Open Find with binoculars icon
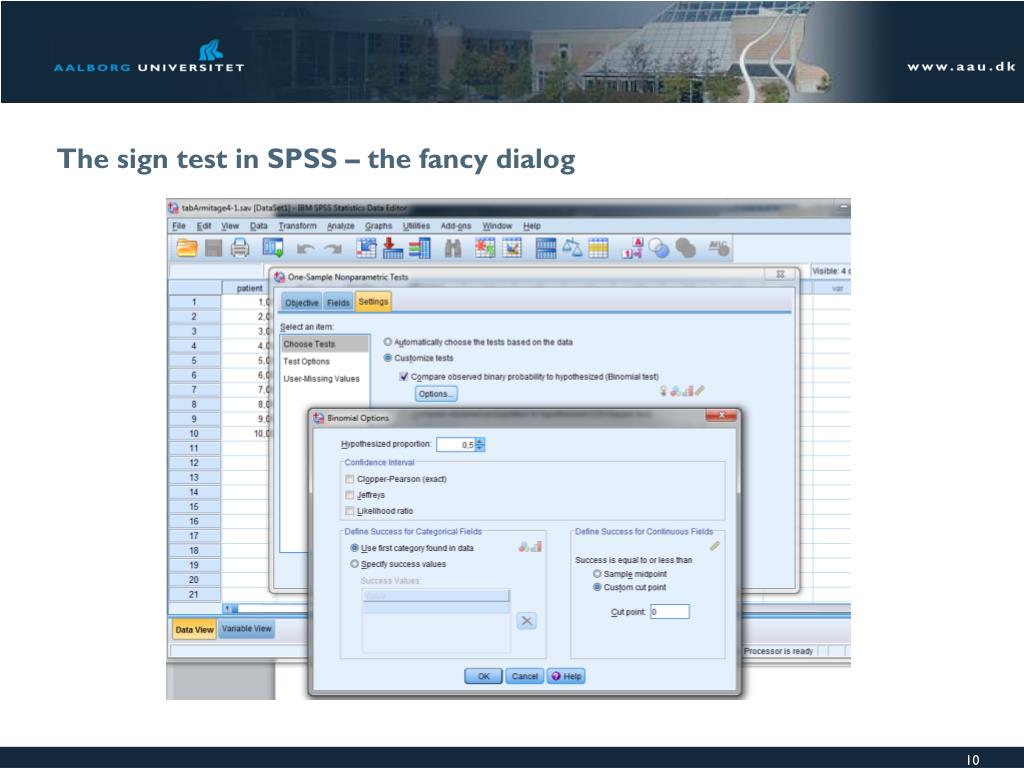The height and width of the screenshot is (768, 1024). coord(453,248)
